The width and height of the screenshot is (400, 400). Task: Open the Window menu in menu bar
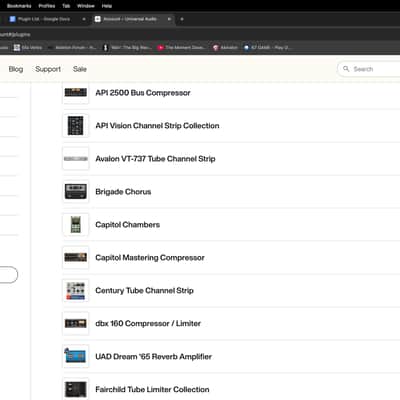[86, 6]
